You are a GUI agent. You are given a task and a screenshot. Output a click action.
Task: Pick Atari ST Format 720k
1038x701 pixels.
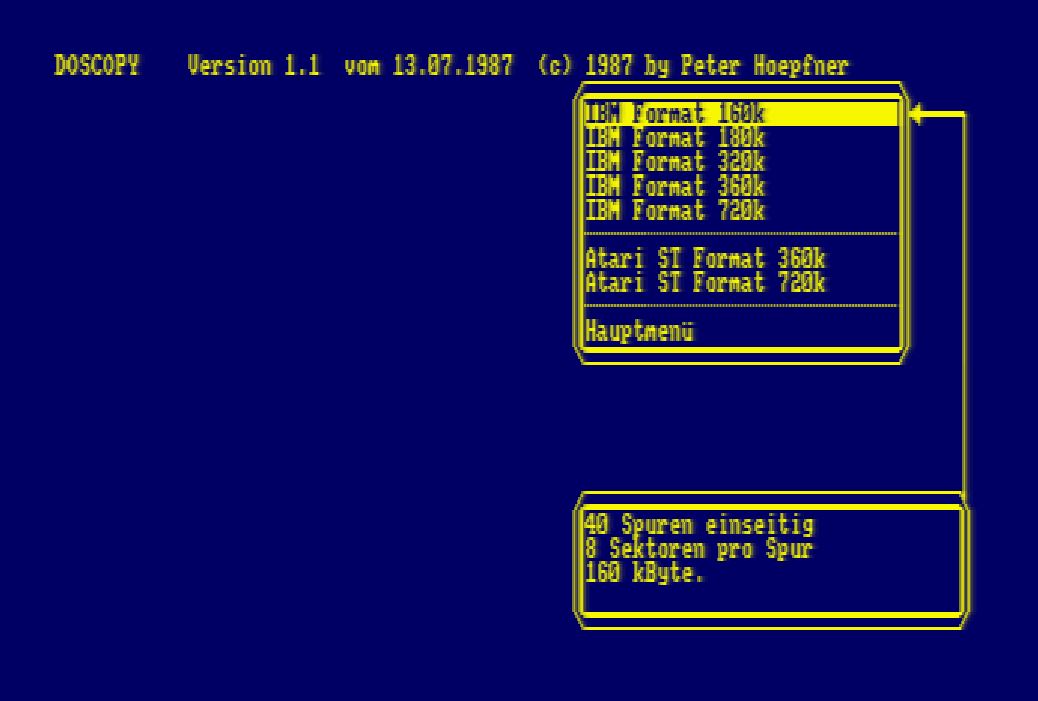(x=705, y=283)
